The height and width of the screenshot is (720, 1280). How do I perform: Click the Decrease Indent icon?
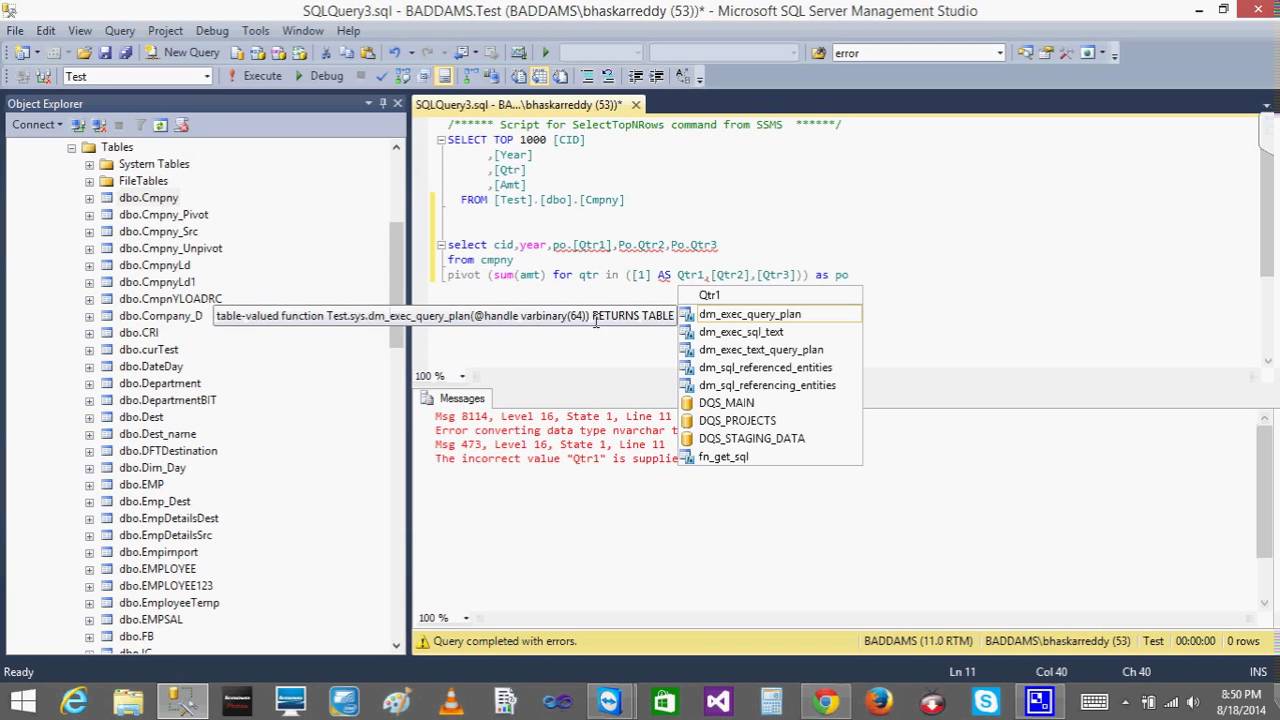(x=636, y=76)
